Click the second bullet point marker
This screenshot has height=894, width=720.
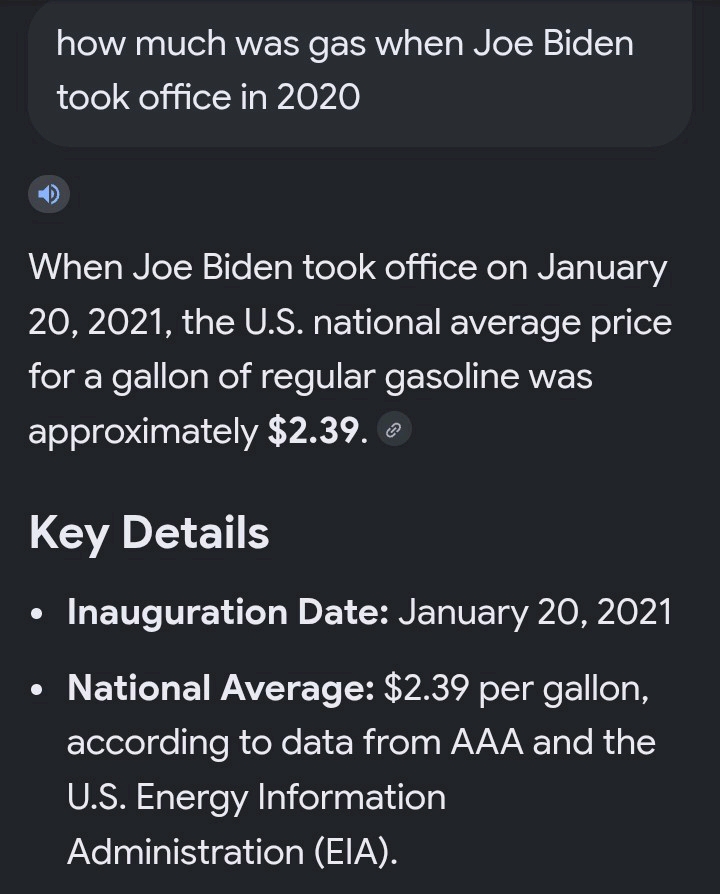[37, 690]
